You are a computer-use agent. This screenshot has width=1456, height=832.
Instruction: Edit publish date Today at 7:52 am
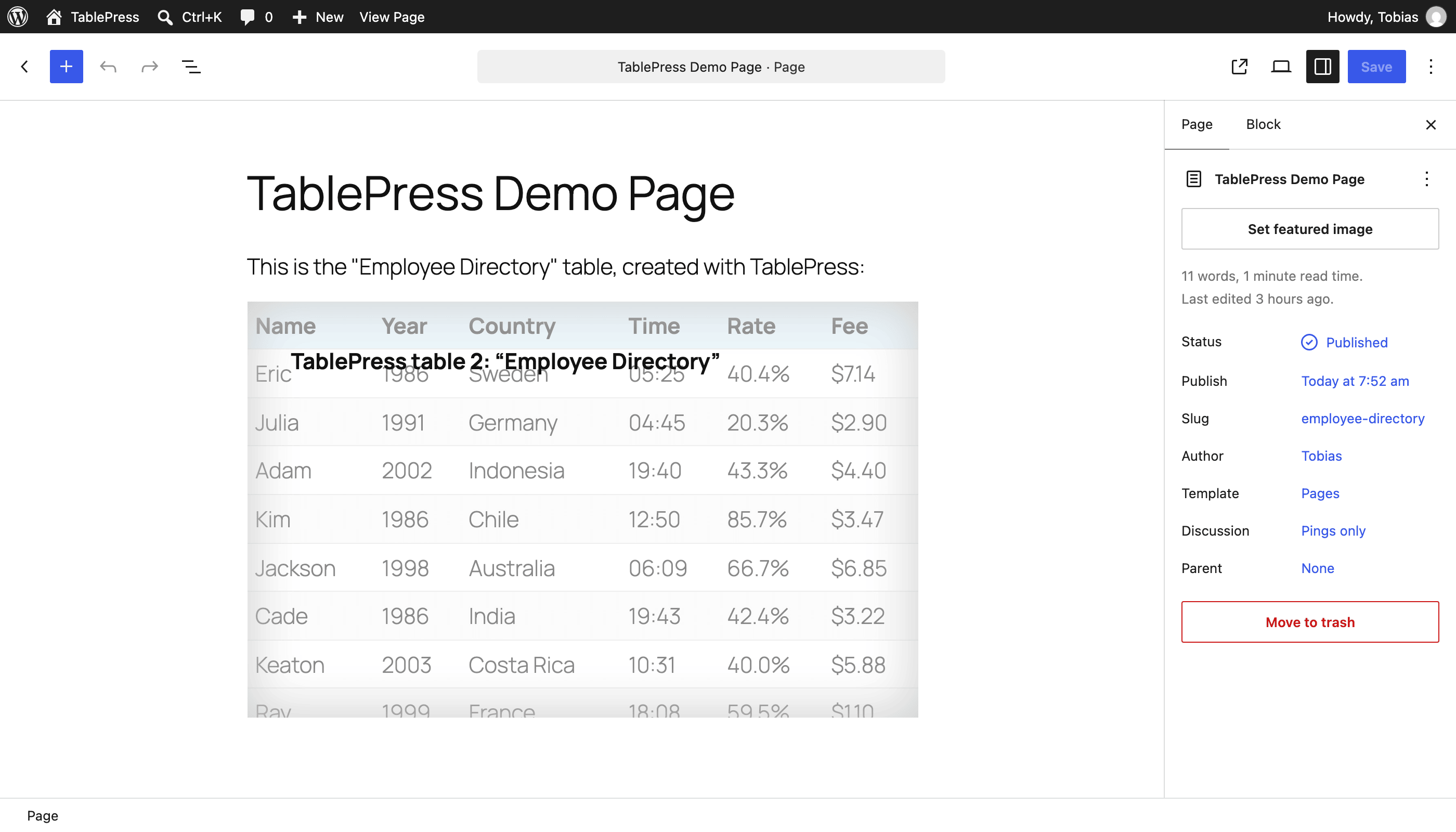tap(1355, 381)
